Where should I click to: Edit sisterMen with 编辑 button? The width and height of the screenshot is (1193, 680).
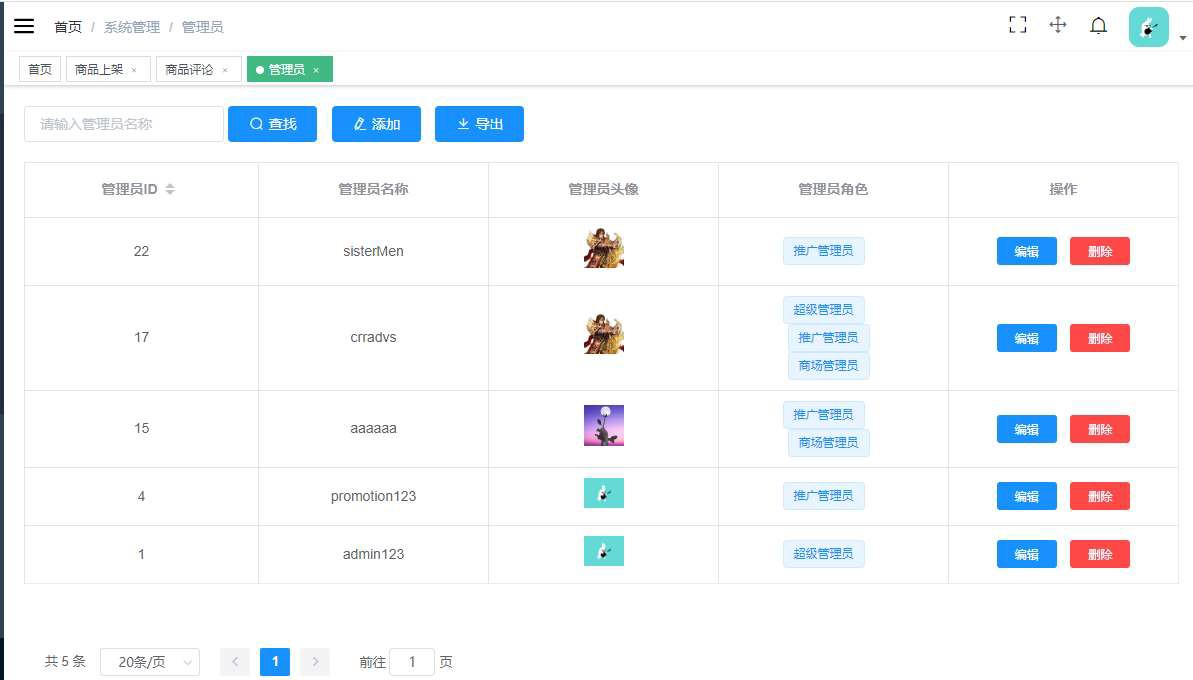coord(1026,251)
